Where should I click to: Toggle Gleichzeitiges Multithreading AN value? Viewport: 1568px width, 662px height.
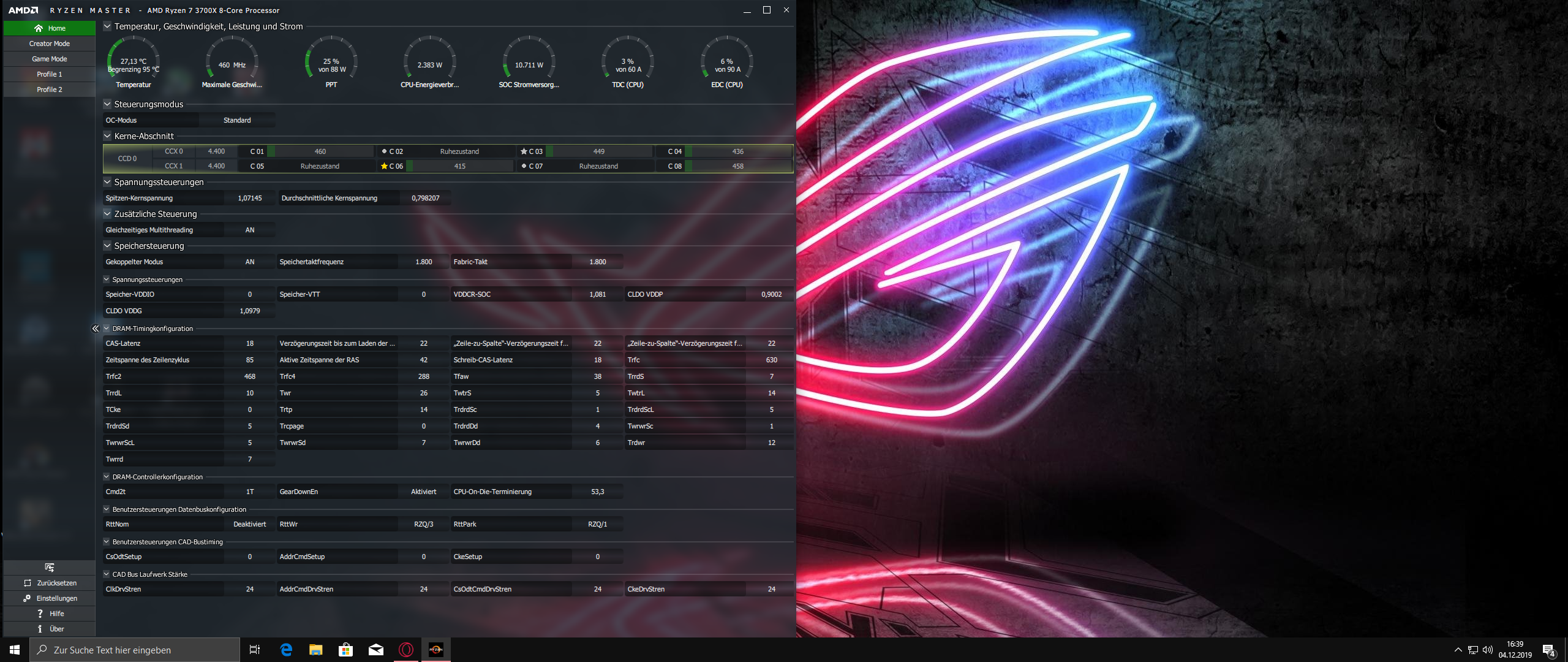point(249,230)
